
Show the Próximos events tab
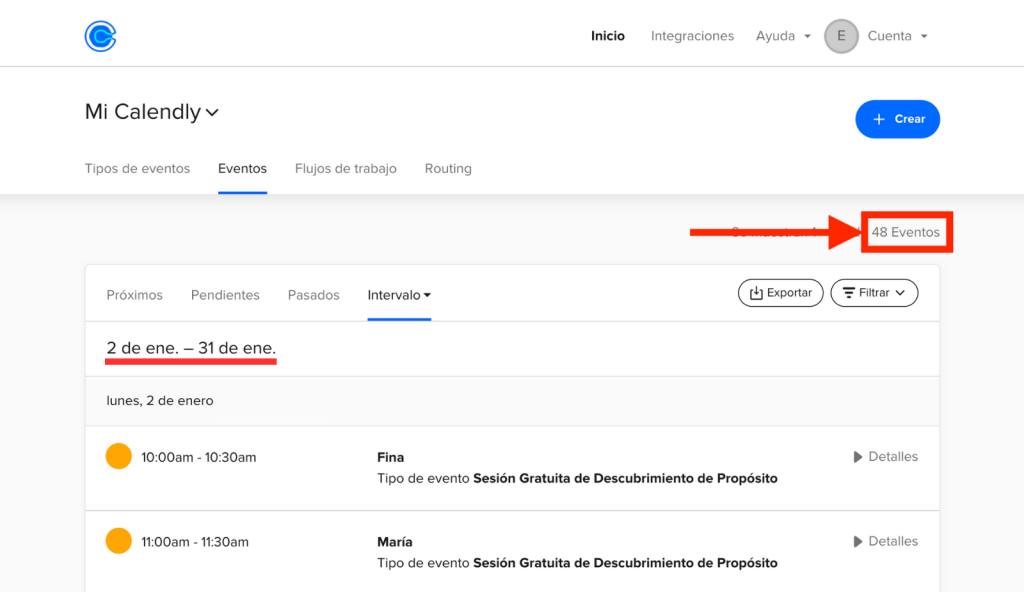pos(134,295)
